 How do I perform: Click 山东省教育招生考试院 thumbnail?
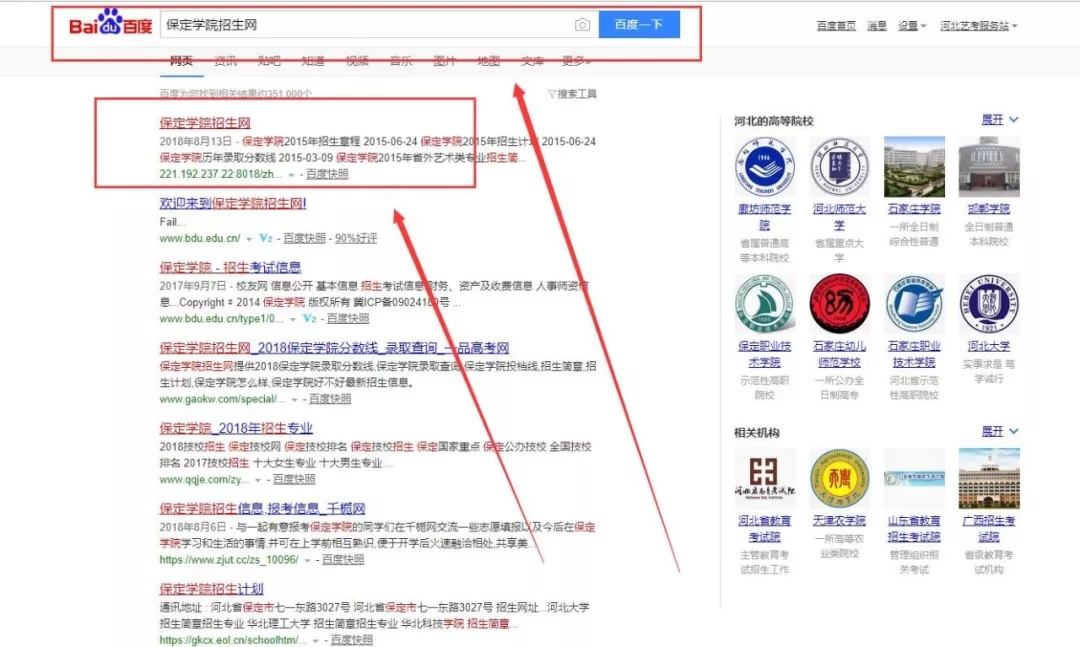click(914, 478)
